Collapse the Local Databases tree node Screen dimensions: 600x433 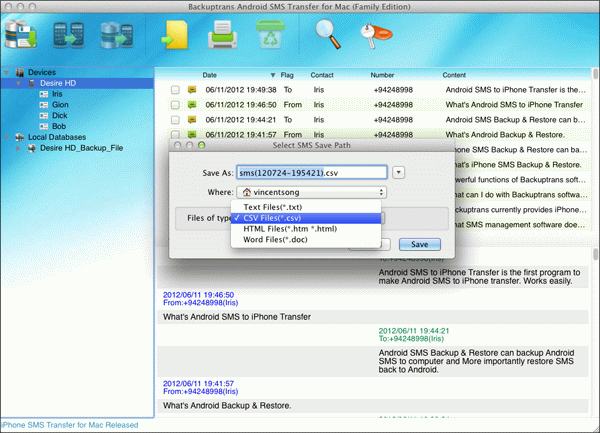click(x=7, y=137)
